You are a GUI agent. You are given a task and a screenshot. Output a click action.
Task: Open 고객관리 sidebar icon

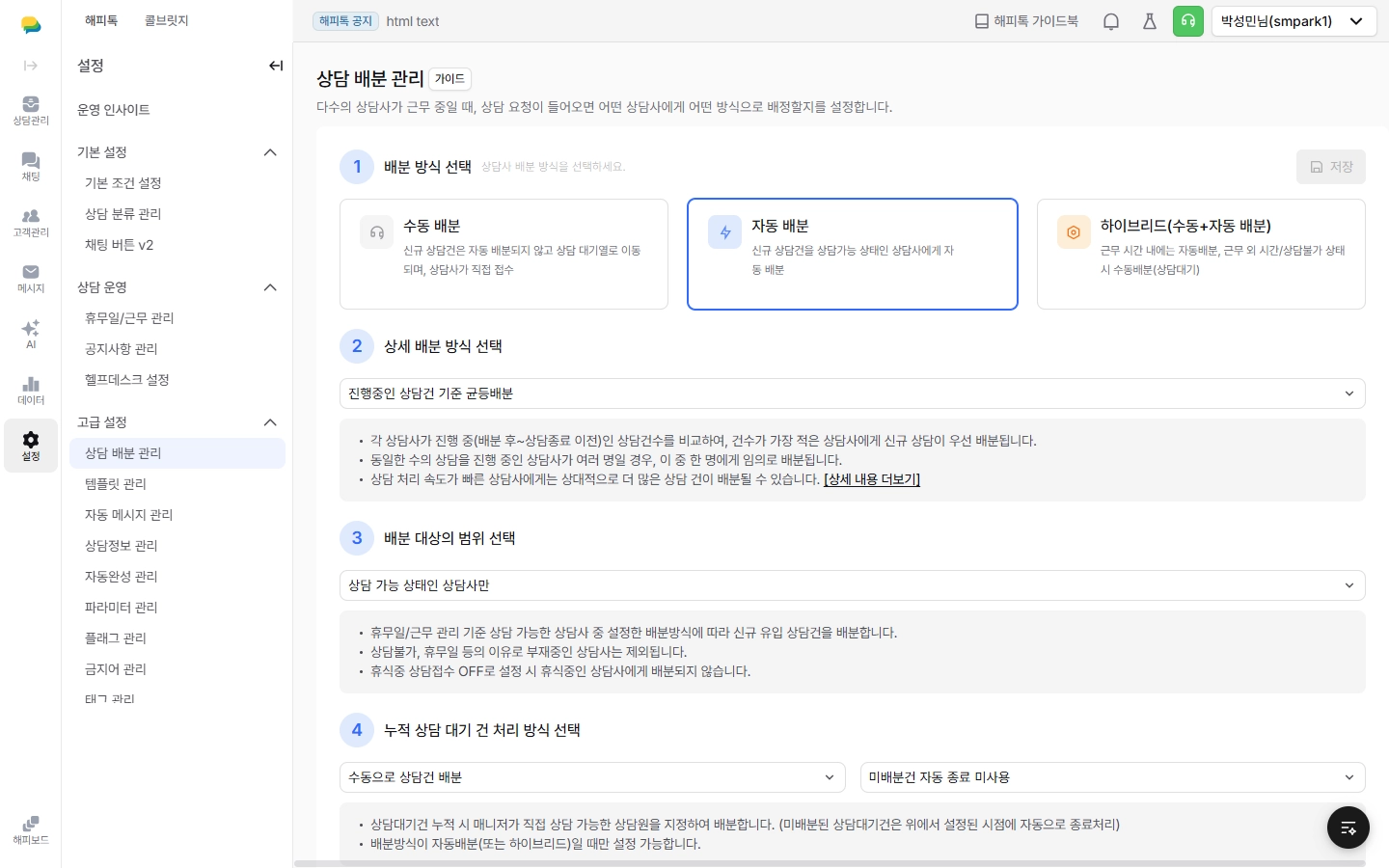pyautogui.click(x=31, y=223)
